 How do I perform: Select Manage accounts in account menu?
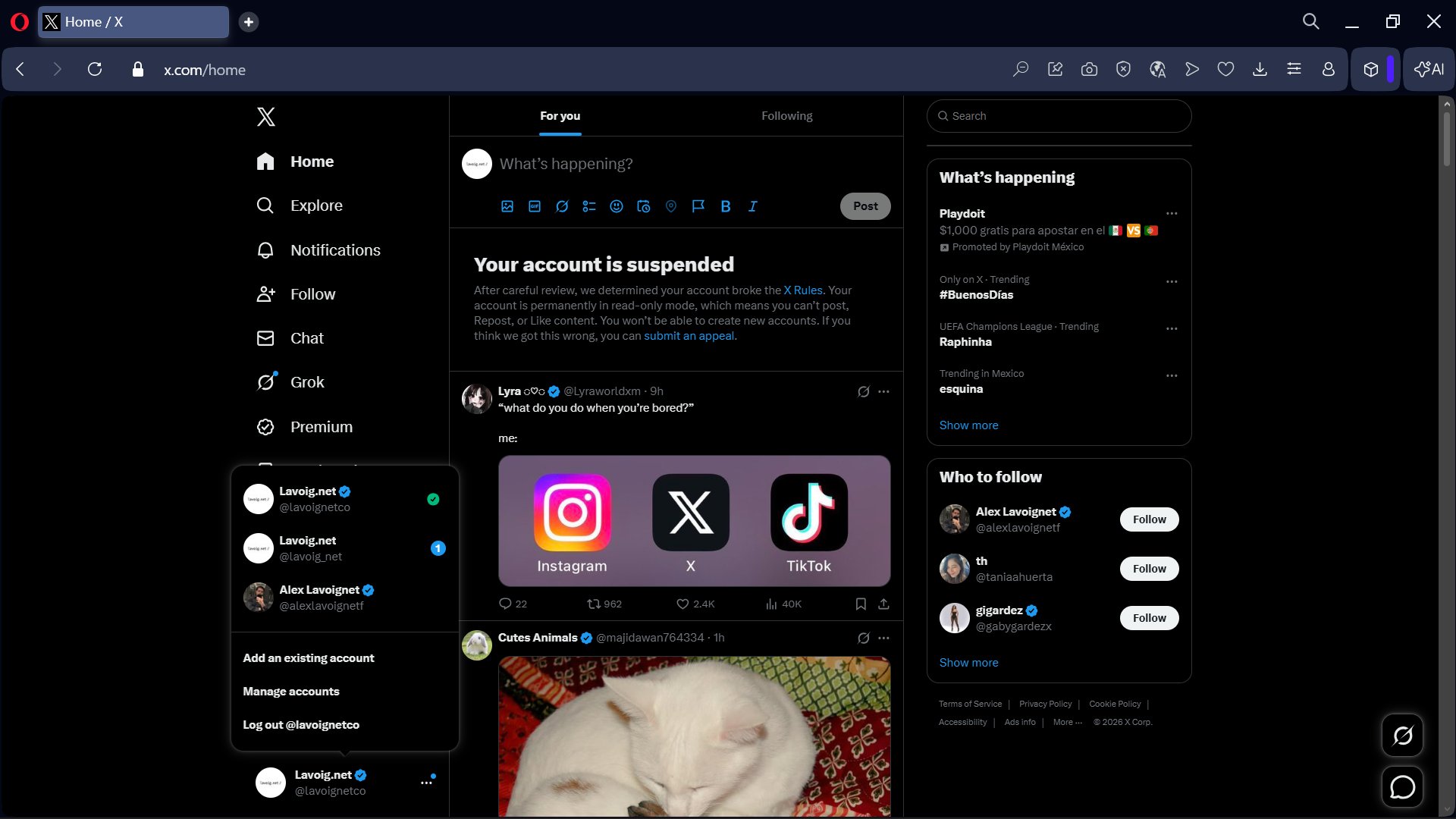tap(291, 692)
